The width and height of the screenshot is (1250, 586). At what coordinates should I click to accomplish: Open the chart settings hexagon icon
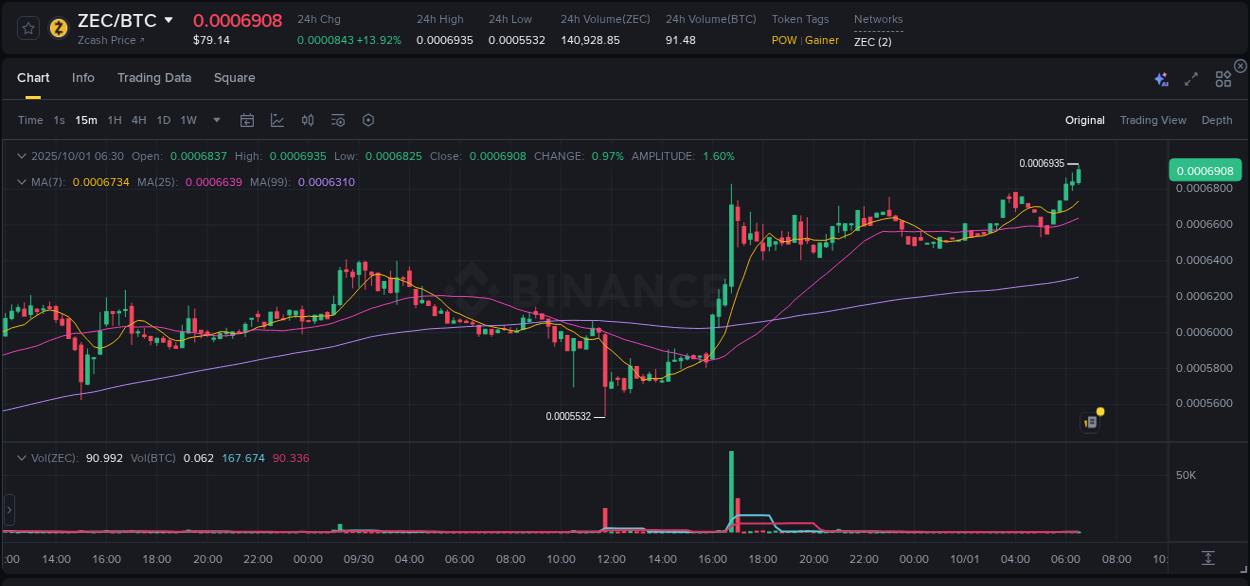click(368, 120)
